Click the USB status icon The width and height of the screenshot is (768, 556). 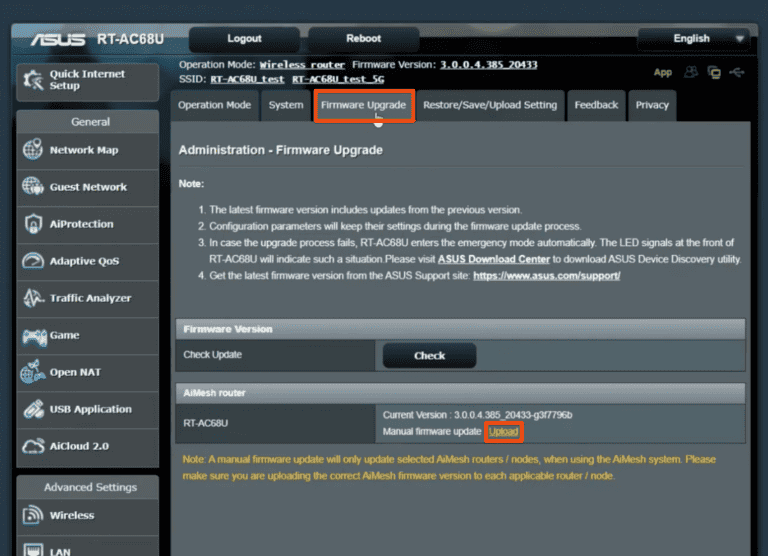pos(738,72)
